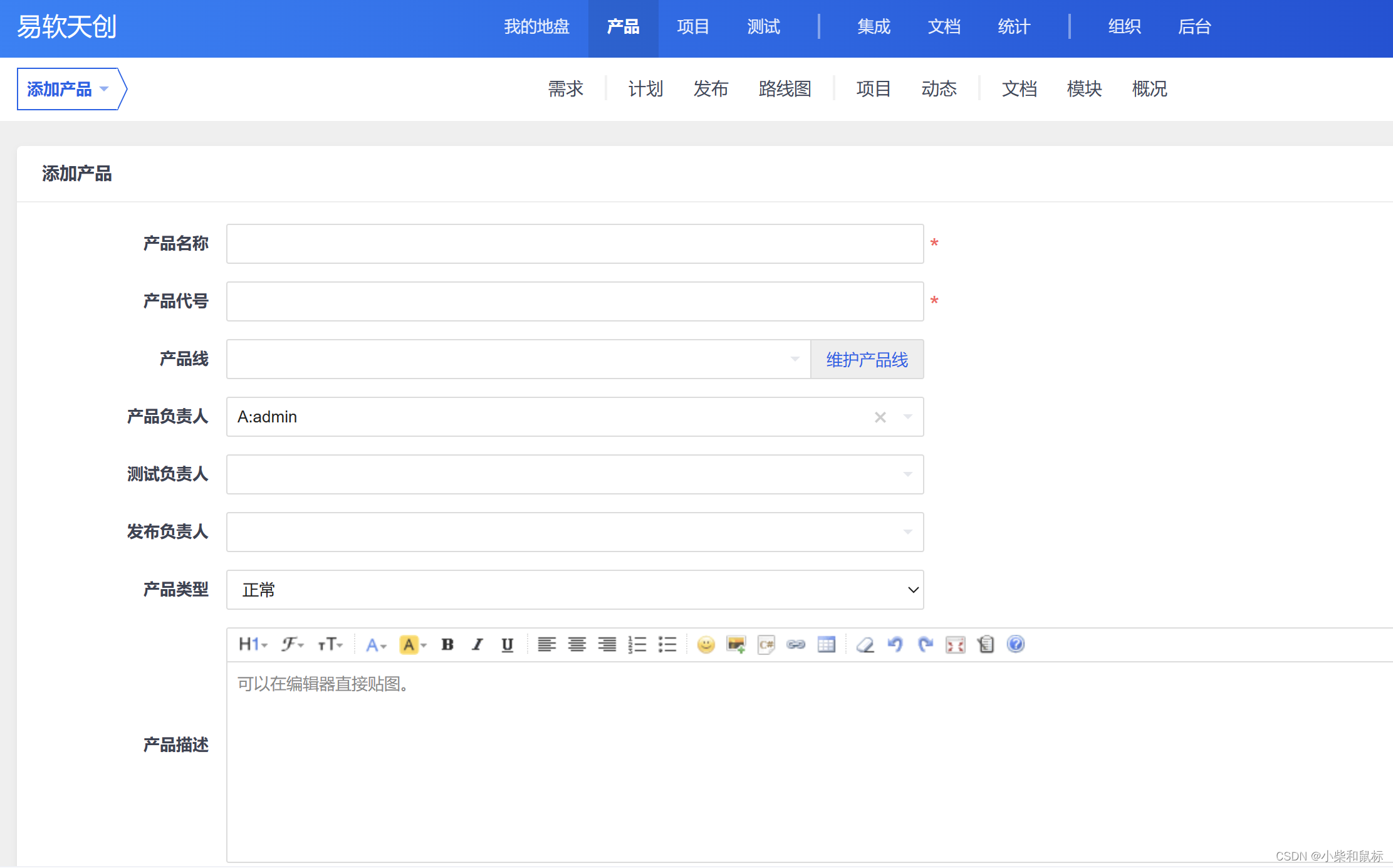Click the 维护产品线 link
Image resolution: width=1393 pixels, height=868 pixels.
pyautogui.click(x=867, y=360)
